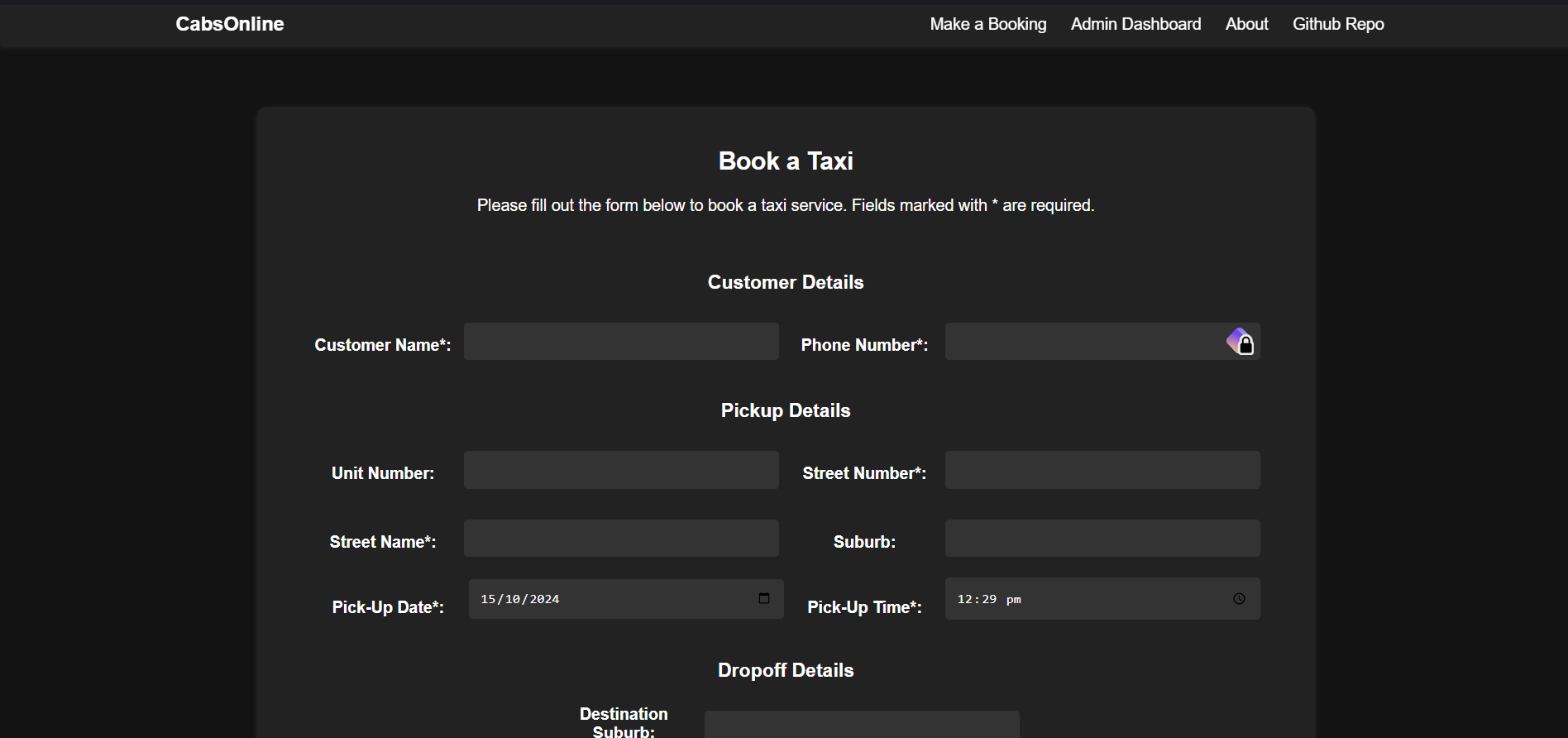Focus the Customer Name input field
This screenshot has width=1568, height=738.
(x=620, y=342)
